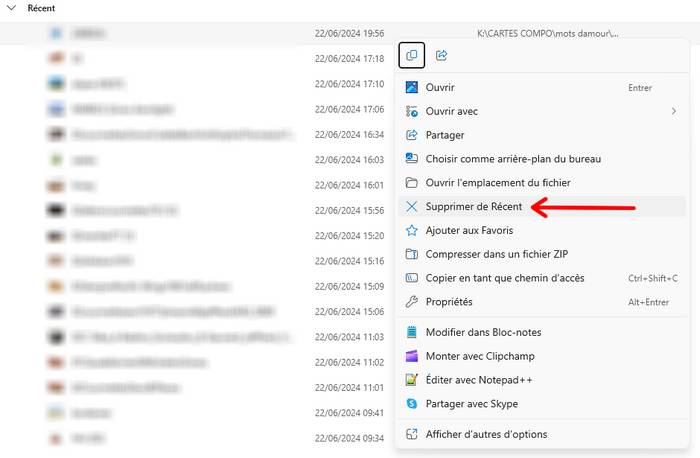Choose Partager avec Skype
This screenshot has width=700, height=458.
tap(542, 404)
